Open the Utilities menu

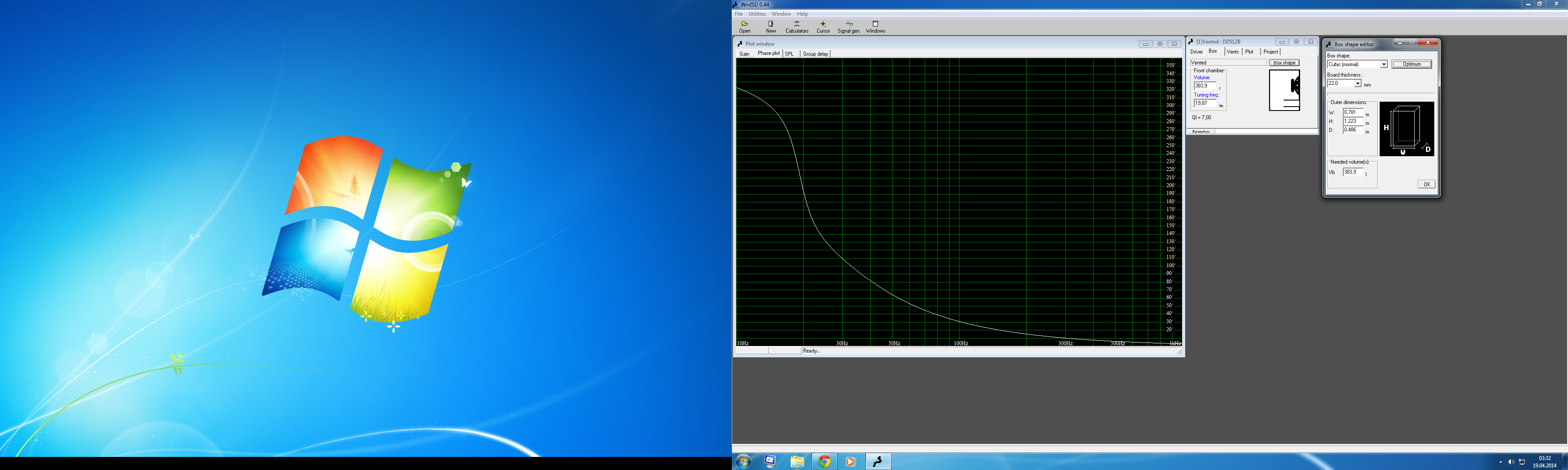[x=757, y=14]
